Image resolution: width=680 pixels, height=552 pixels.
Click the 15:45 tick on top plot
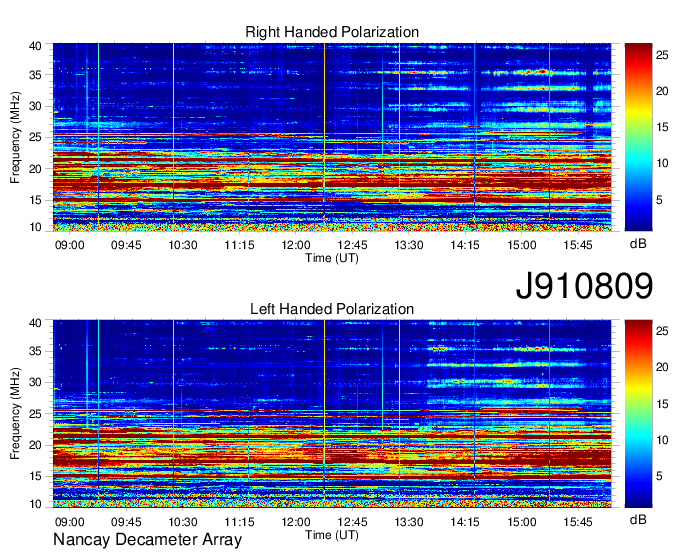click(x=578, y=245)
